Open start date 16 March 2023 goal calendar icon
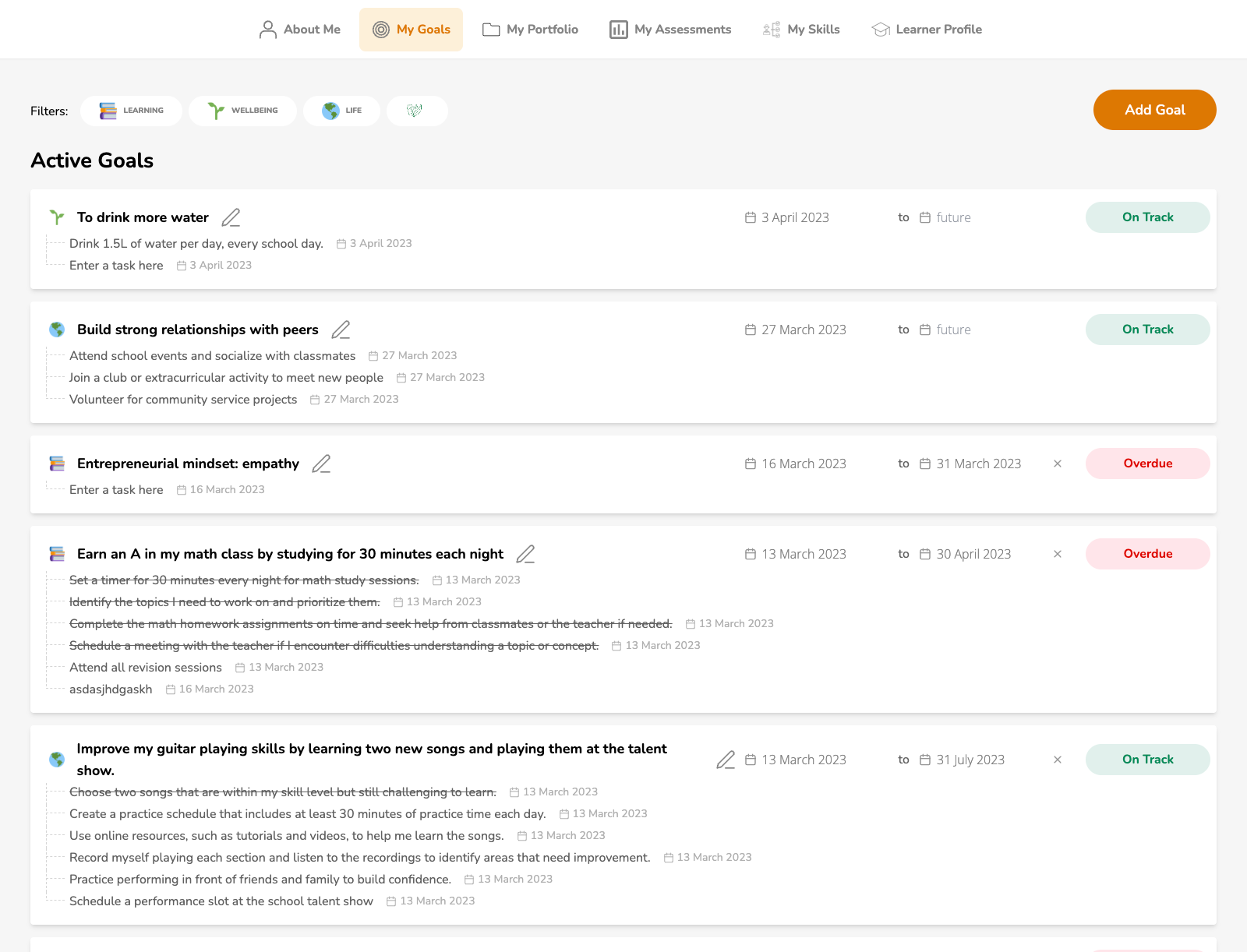The width and height of the screenshot is (1247, 952). 751,464
